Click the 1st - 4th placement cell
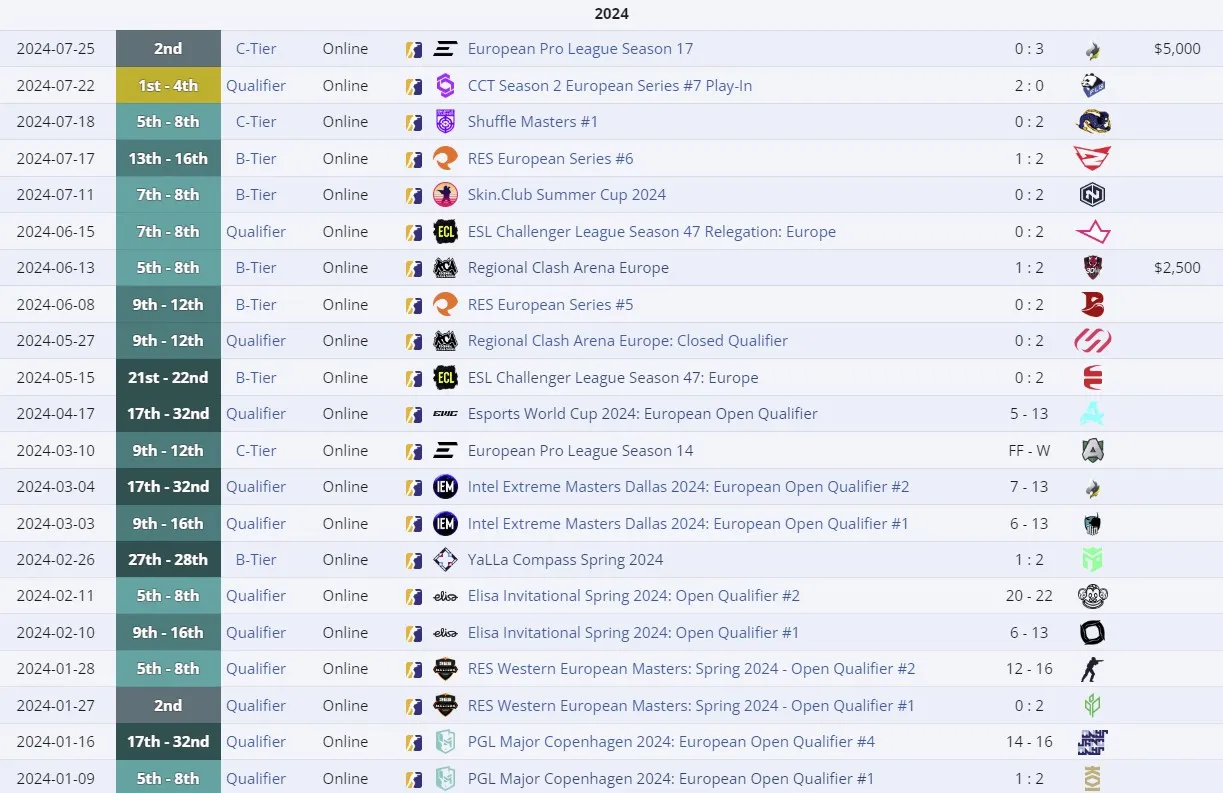The image size is (1223, 793). [168, 86]
